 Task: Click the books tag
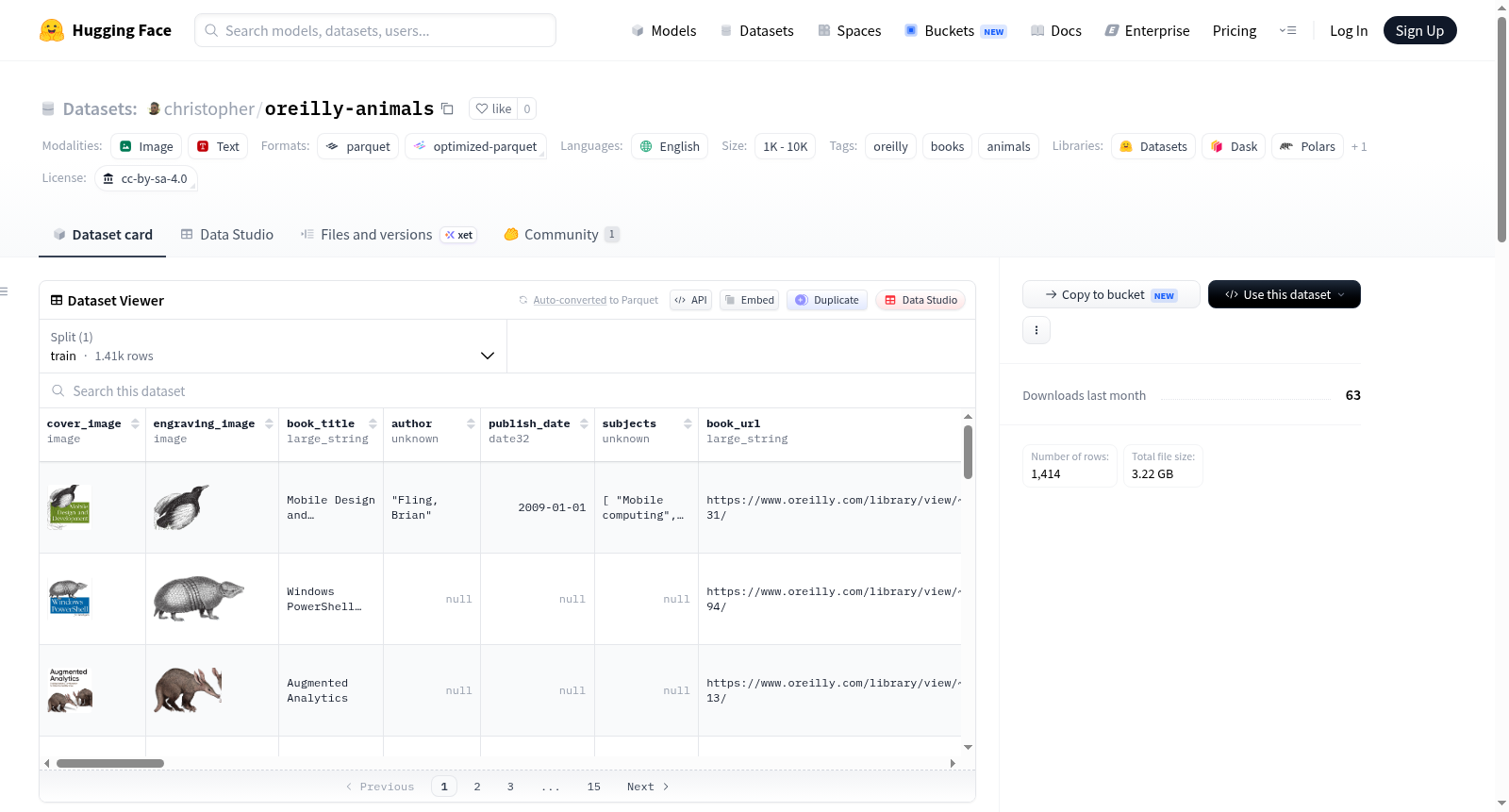point(947,146)
